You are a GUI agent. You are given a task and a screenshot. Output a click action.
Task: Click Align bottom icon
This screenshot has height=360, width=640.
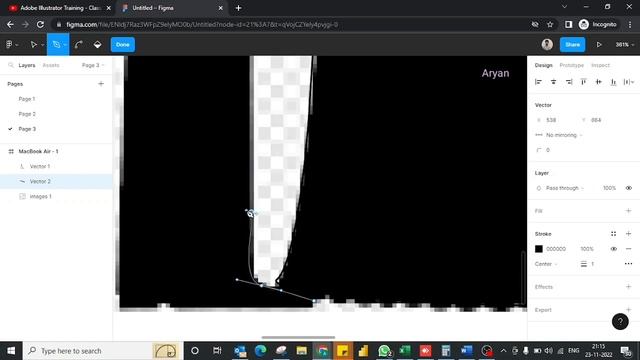point(613,82)
